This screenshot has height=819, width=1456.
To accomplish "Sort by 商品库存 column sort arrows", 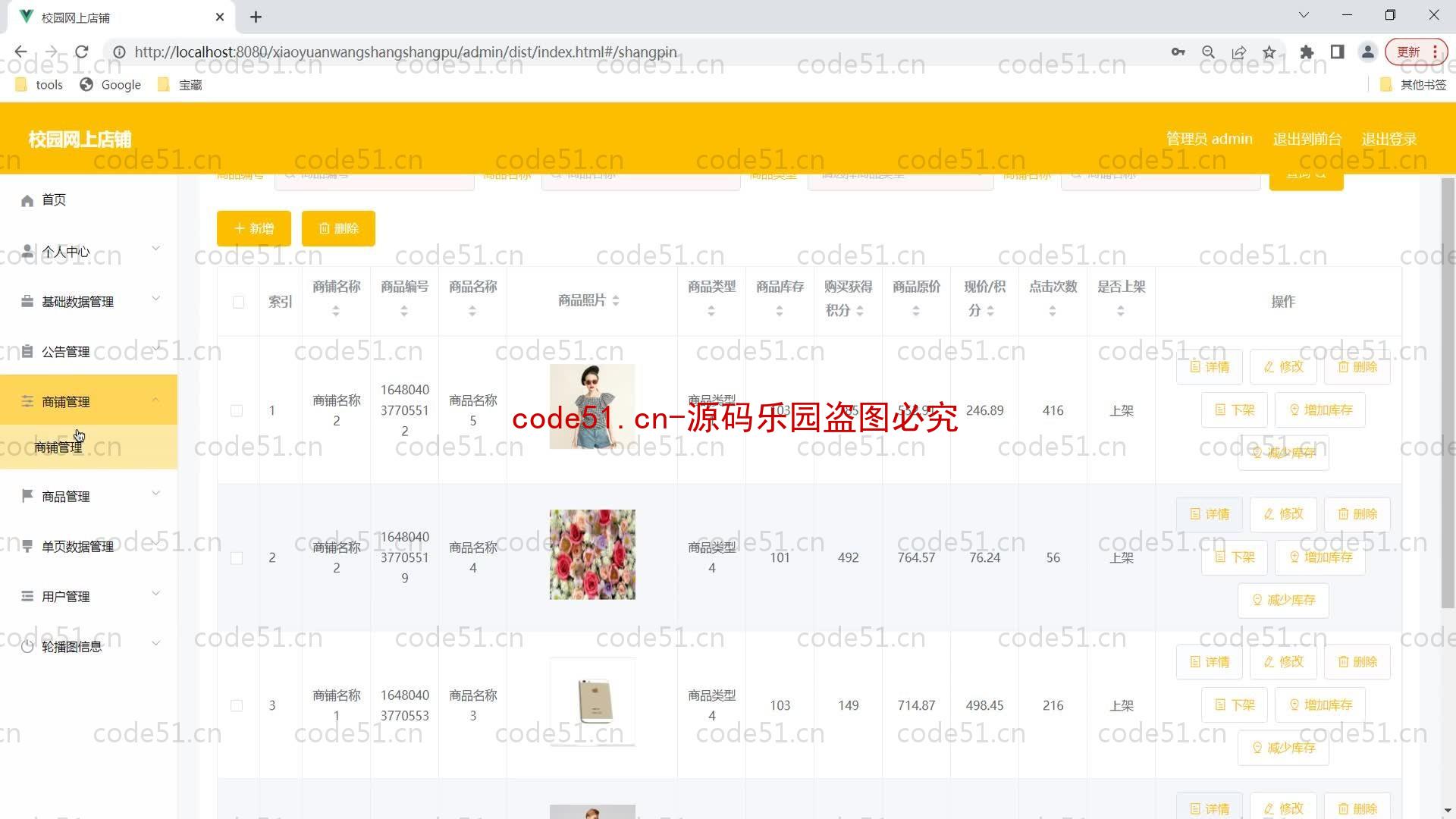I will (x=780, y=311).
